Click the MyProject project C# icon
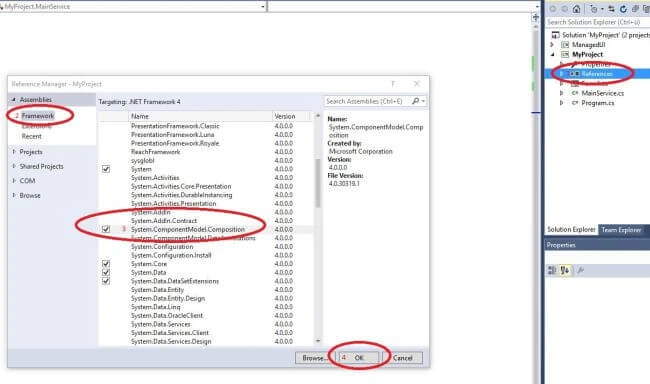Image resolution: width=650 pixels, height=384 pixels. pos(565,54)
